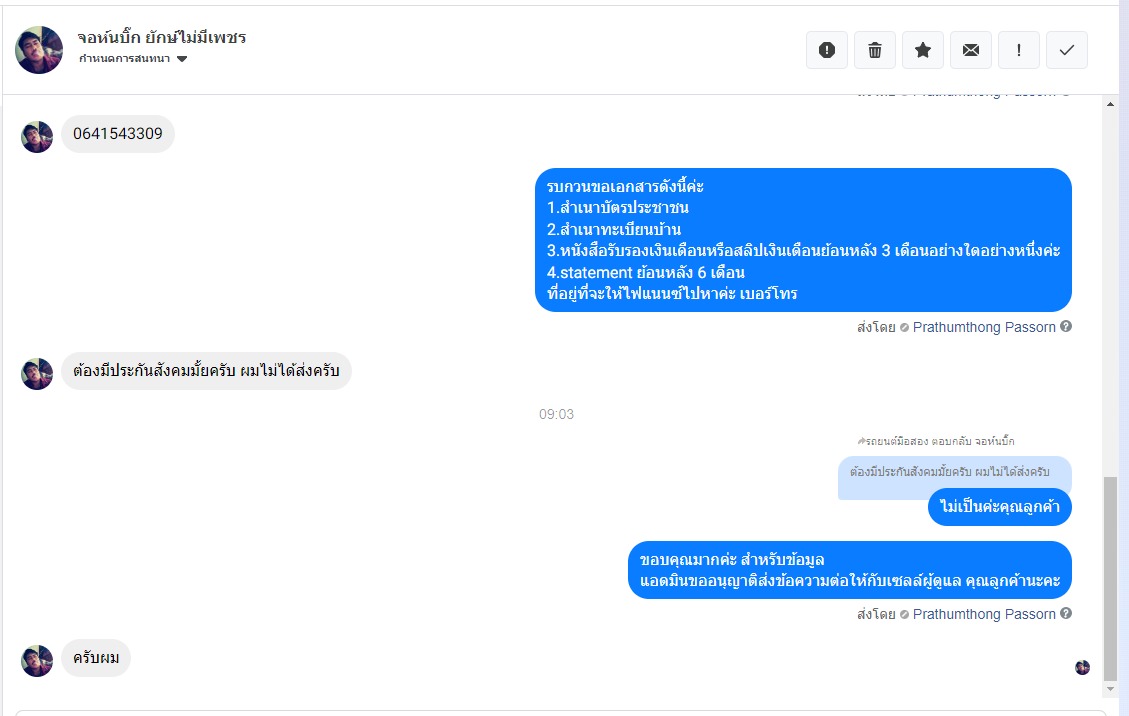The image size is (1129, 716).
Task: Open the contact name จอห์นบิ๊ก ยักษ์ไม่มีเพชร
Action: (162, 37)
